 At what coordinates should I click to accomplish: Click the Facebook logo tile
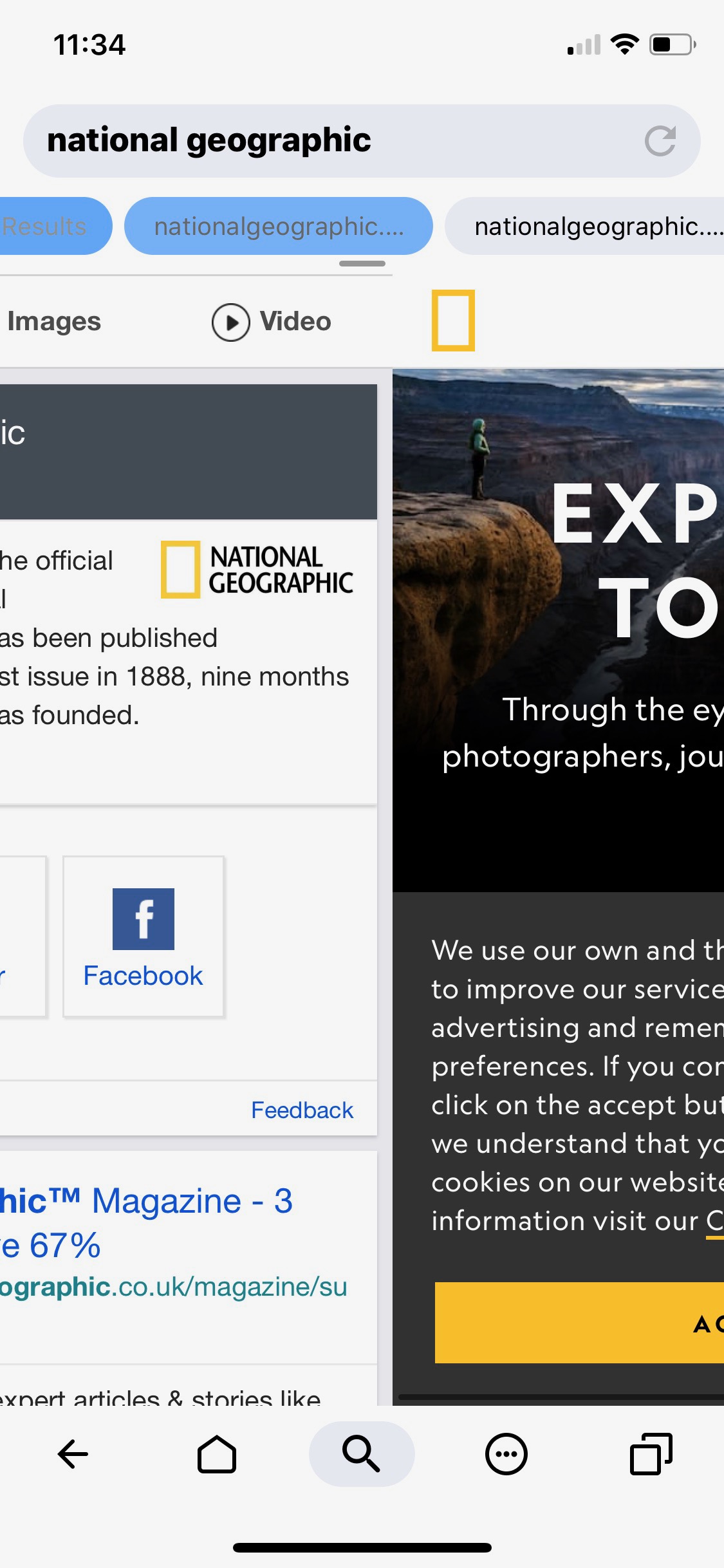point(144,937)
